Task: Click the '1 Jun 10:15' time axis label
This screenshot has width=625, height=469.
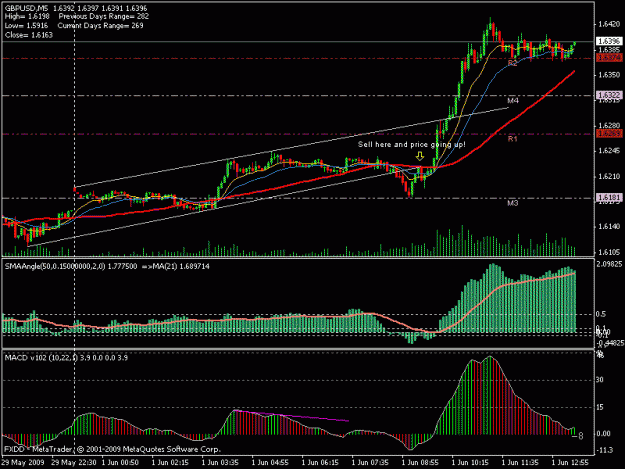Action: click(470, 463)
